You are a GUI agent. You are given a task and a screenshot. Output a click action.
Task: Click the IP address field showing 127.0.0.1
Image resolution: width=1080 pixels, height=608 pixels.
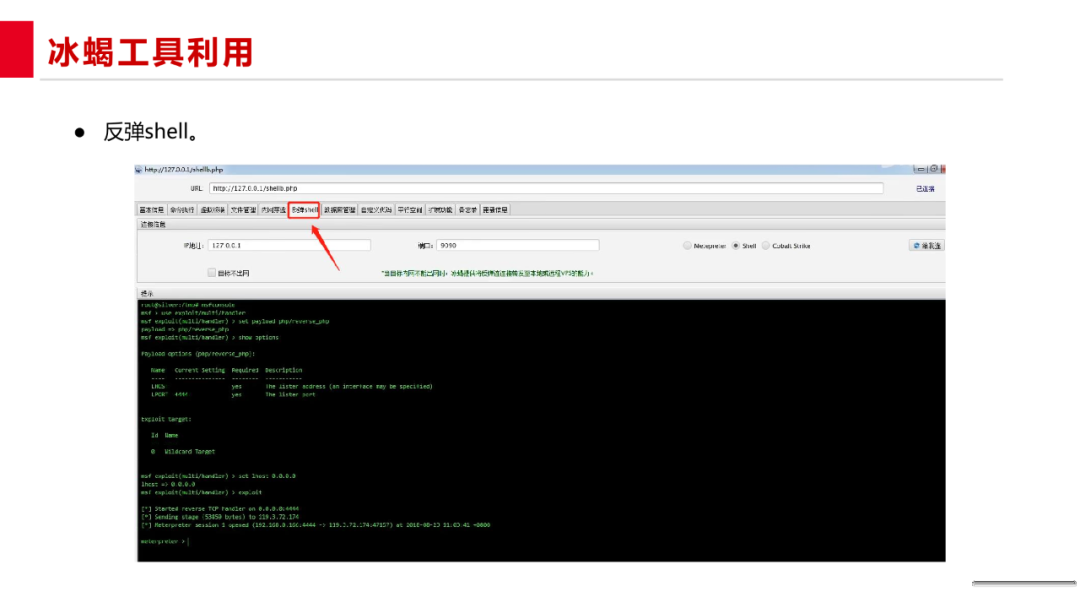[289, 245]
